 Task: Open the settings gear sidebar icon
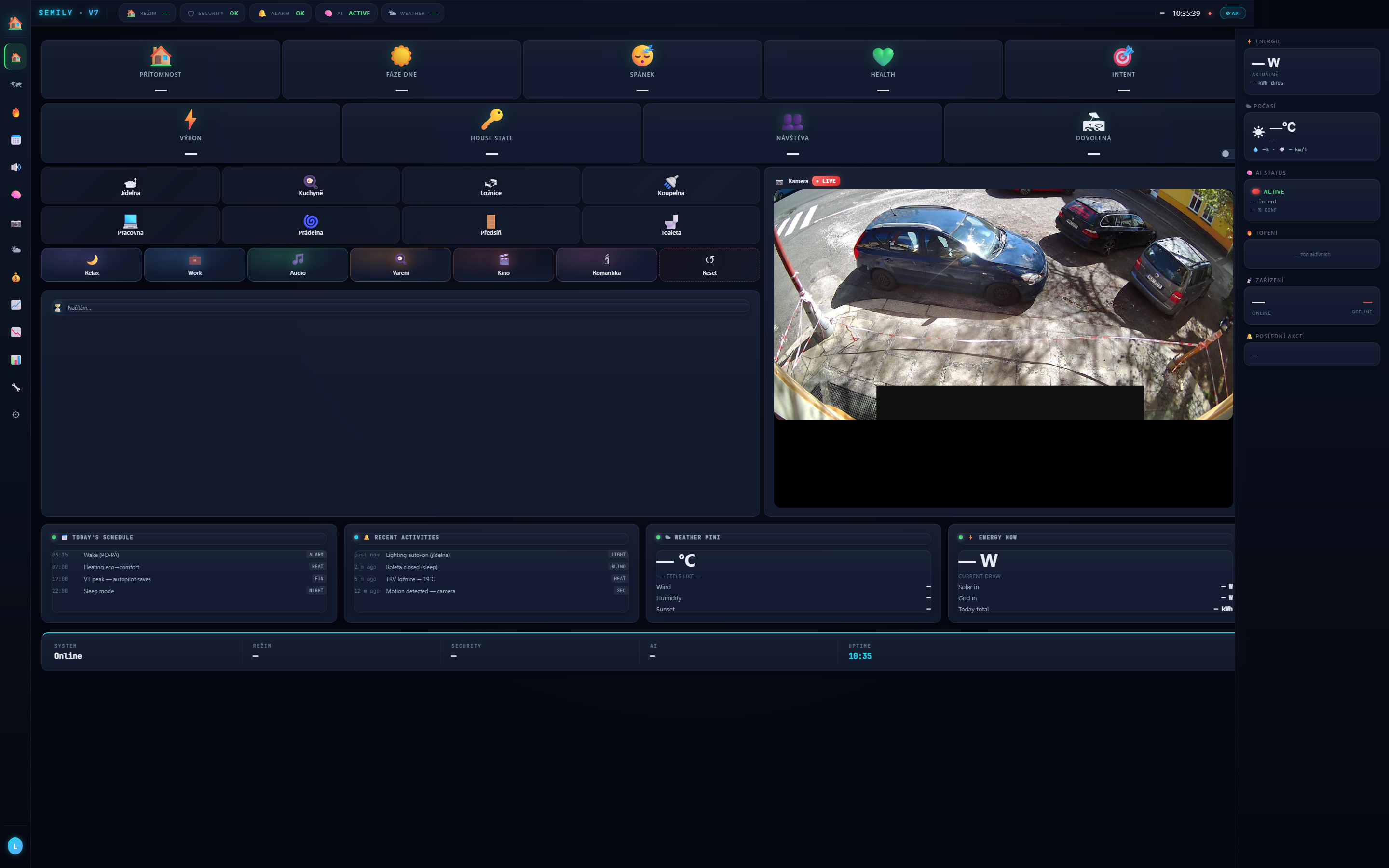[15, 415]
